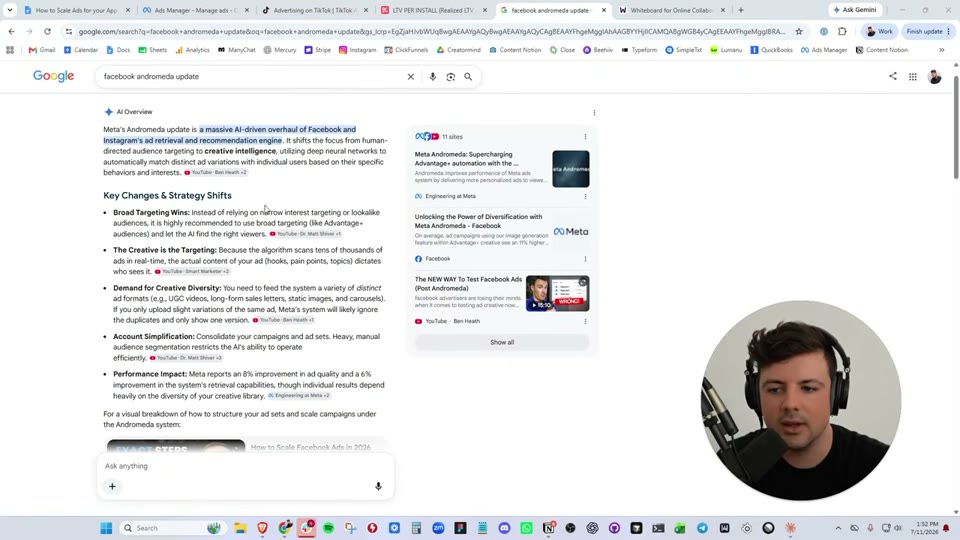Switch to Advertising on TikTok tab
960x540 pixels.
(314, 10)
